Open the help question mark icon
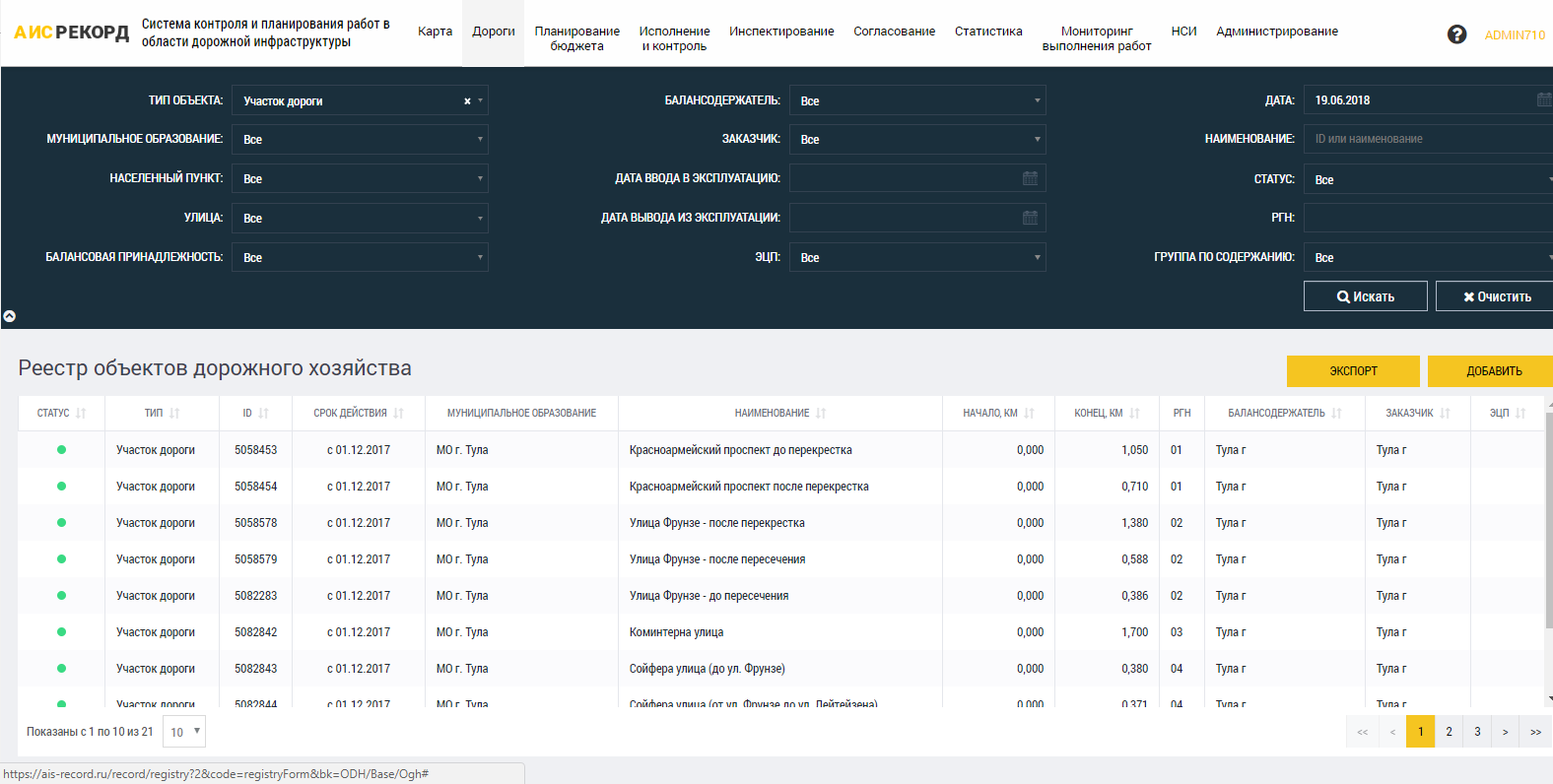1553x784 pixels. [x=1456, y=34]
